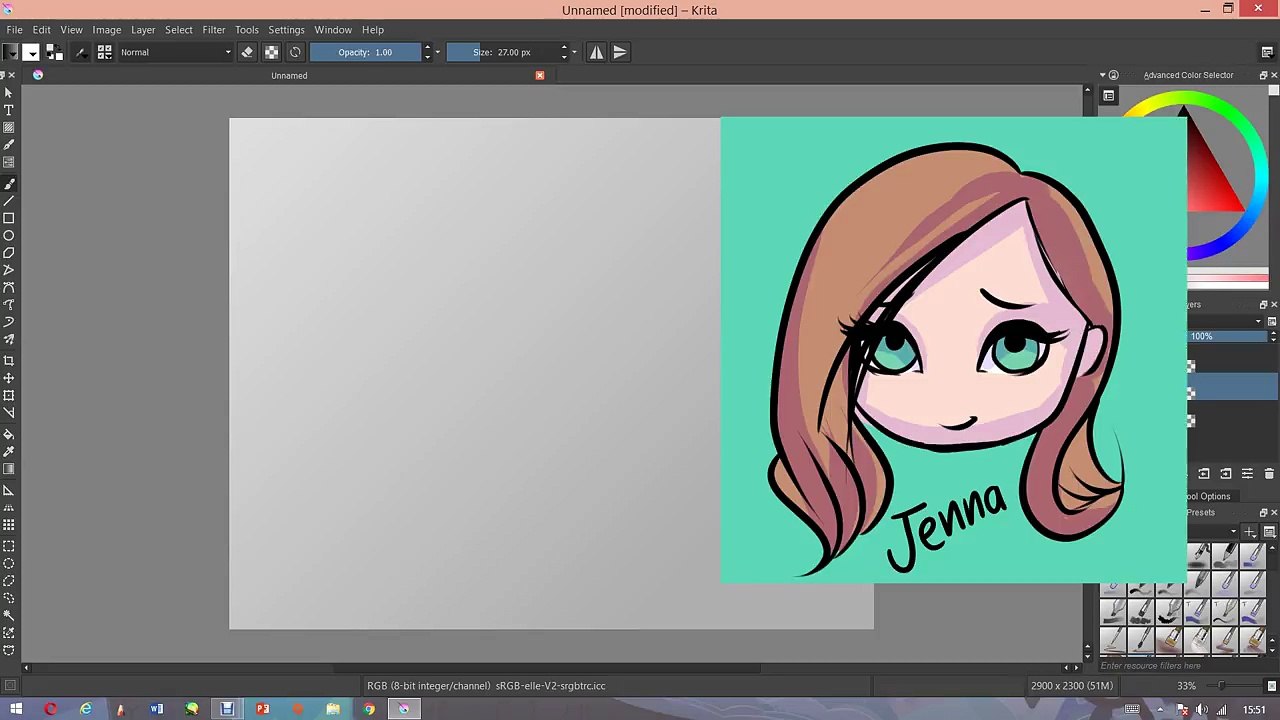Select the Crop tool
The image size is (1280, 720).
coord(9,361)
